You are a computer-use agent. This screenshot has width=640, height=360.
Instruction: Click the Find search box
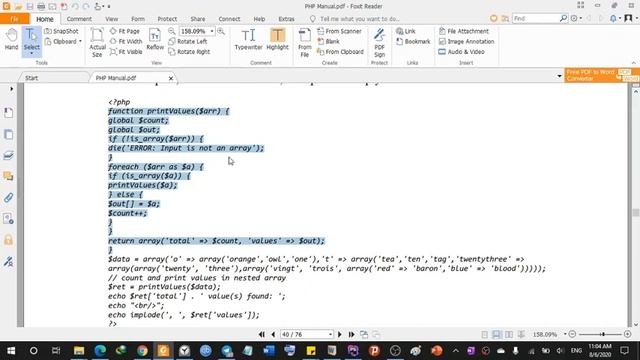pos(536,18)
